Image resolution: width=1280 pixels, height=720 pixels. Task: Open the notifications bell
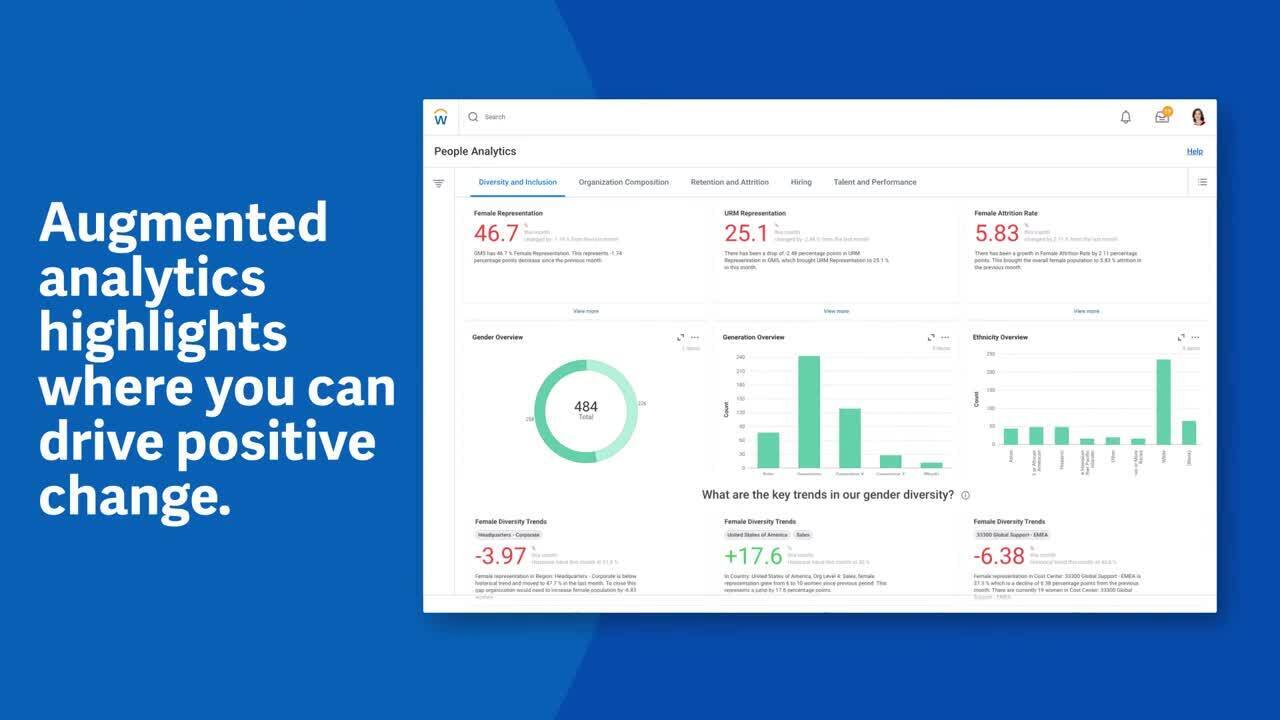(1125, 117)
